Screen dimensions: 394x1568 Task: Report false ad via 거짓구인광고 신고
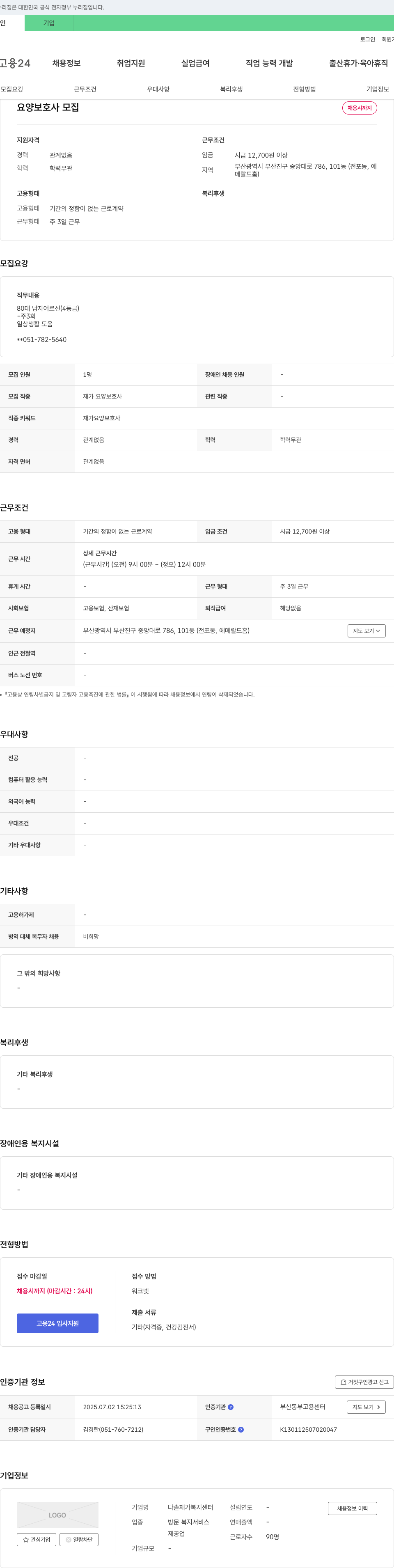pyautogui.click(x=364, y=1382)
